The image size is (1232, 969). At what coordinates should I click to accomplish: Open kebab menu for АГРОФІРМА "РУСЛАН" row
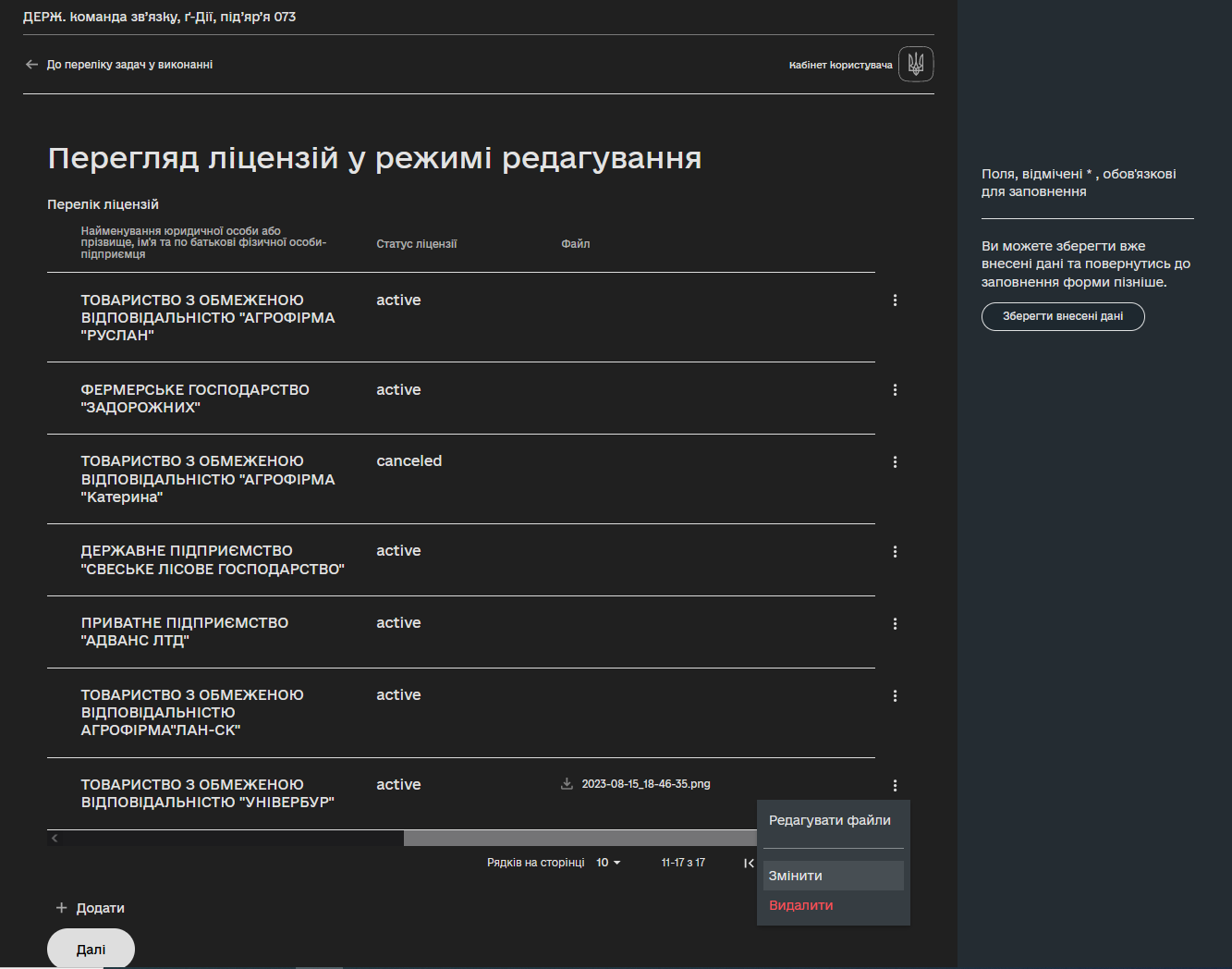pyautogui.click(x=895, y=301)
